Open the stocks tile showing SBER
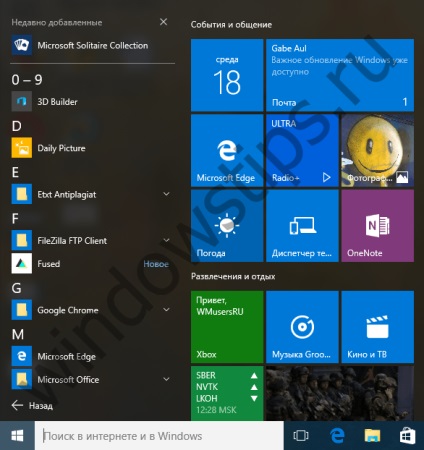This screenshot has height=450, width=424. point(227,393)
